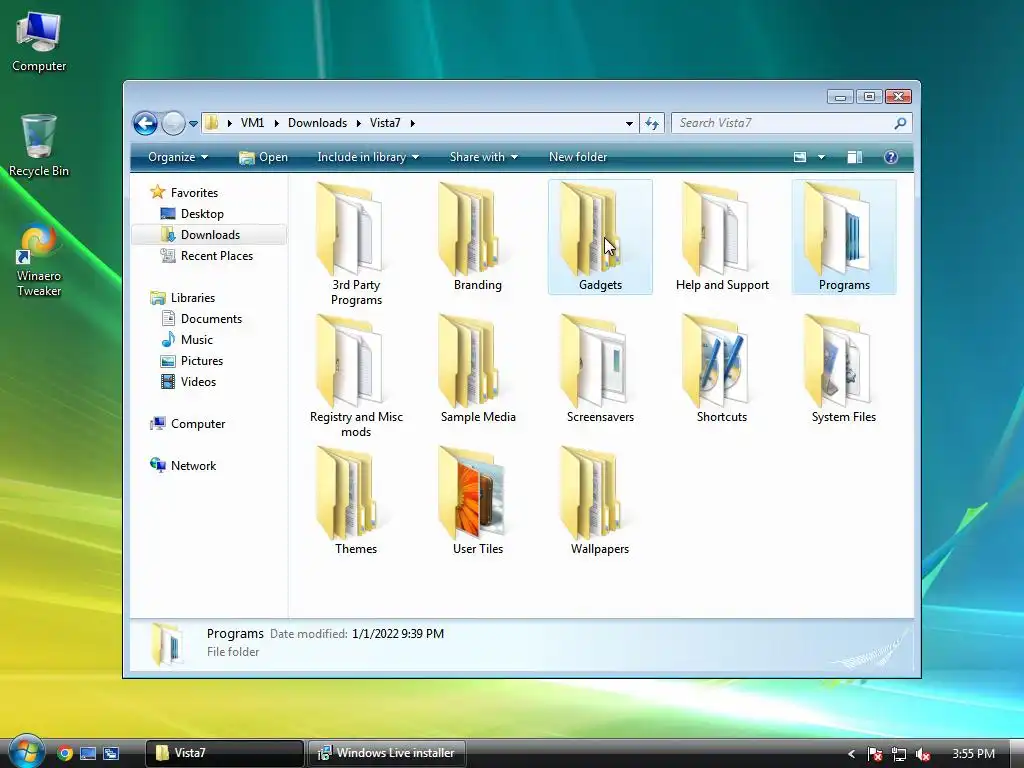The image size is (1024, 768).
Task: Select the Wallpapers folder
Action: tap(600, 501)
